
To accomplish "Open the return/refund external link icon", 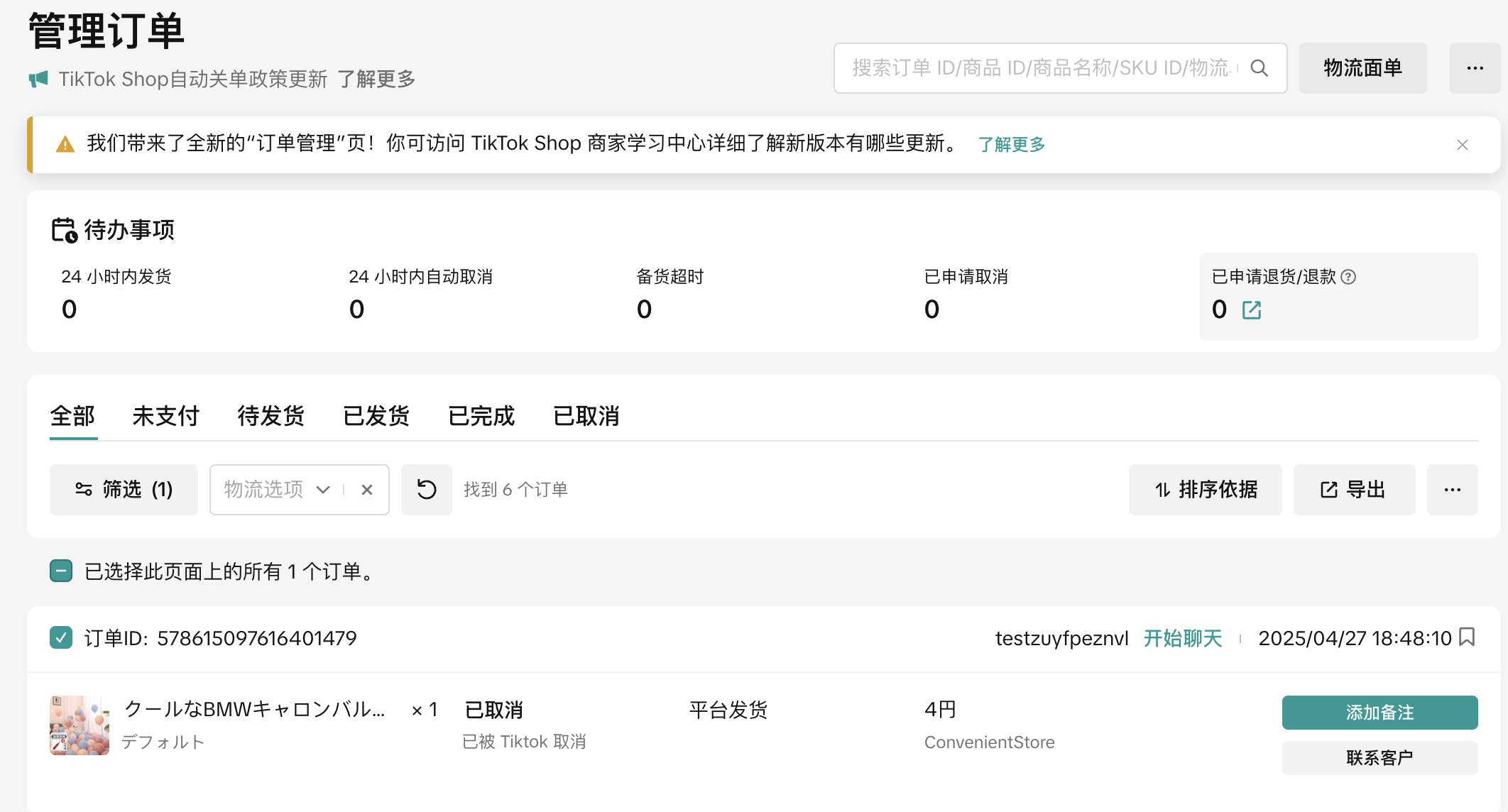I will point(1251,310).
